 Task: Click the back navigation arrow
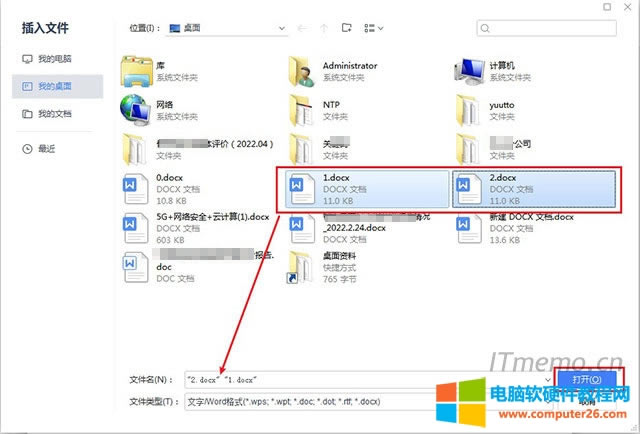pyautogui.click(x=302, y=28)
